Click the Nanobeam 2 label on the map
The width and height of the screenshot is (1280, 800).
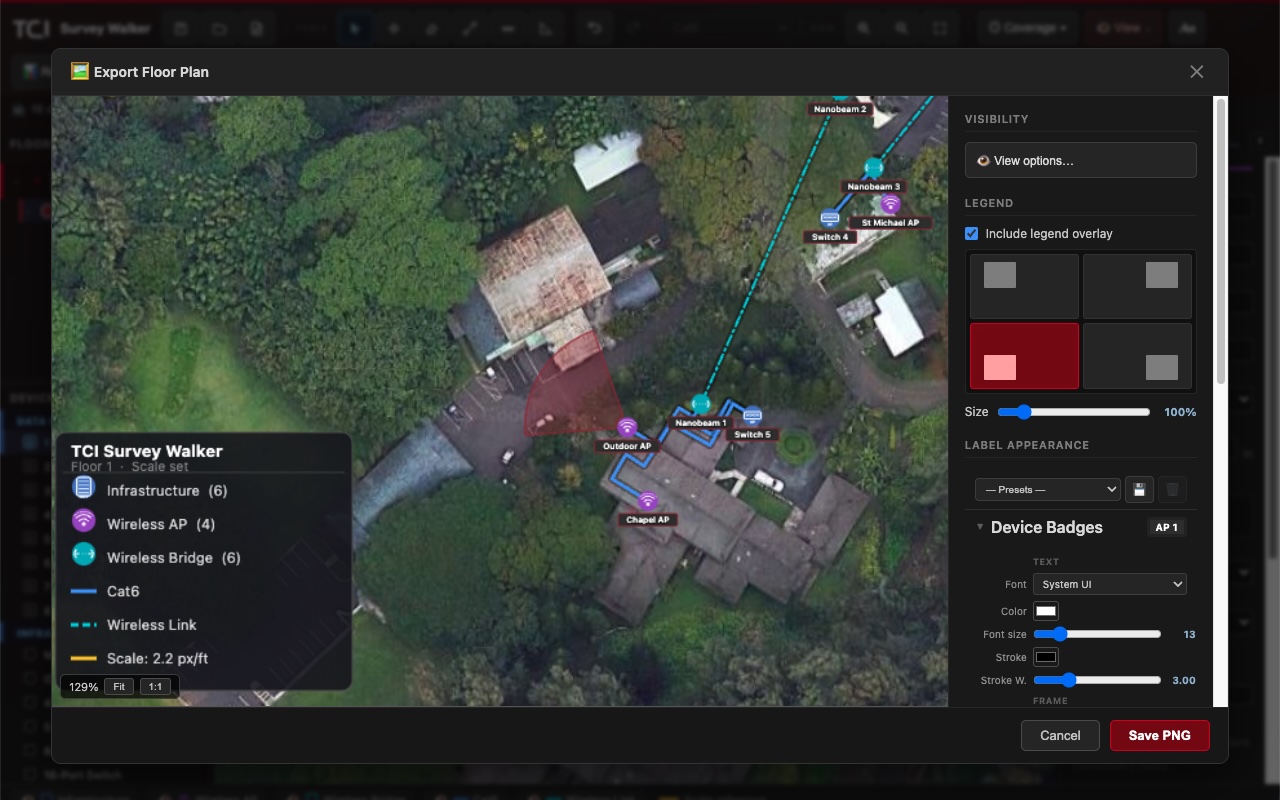(840, 109)
